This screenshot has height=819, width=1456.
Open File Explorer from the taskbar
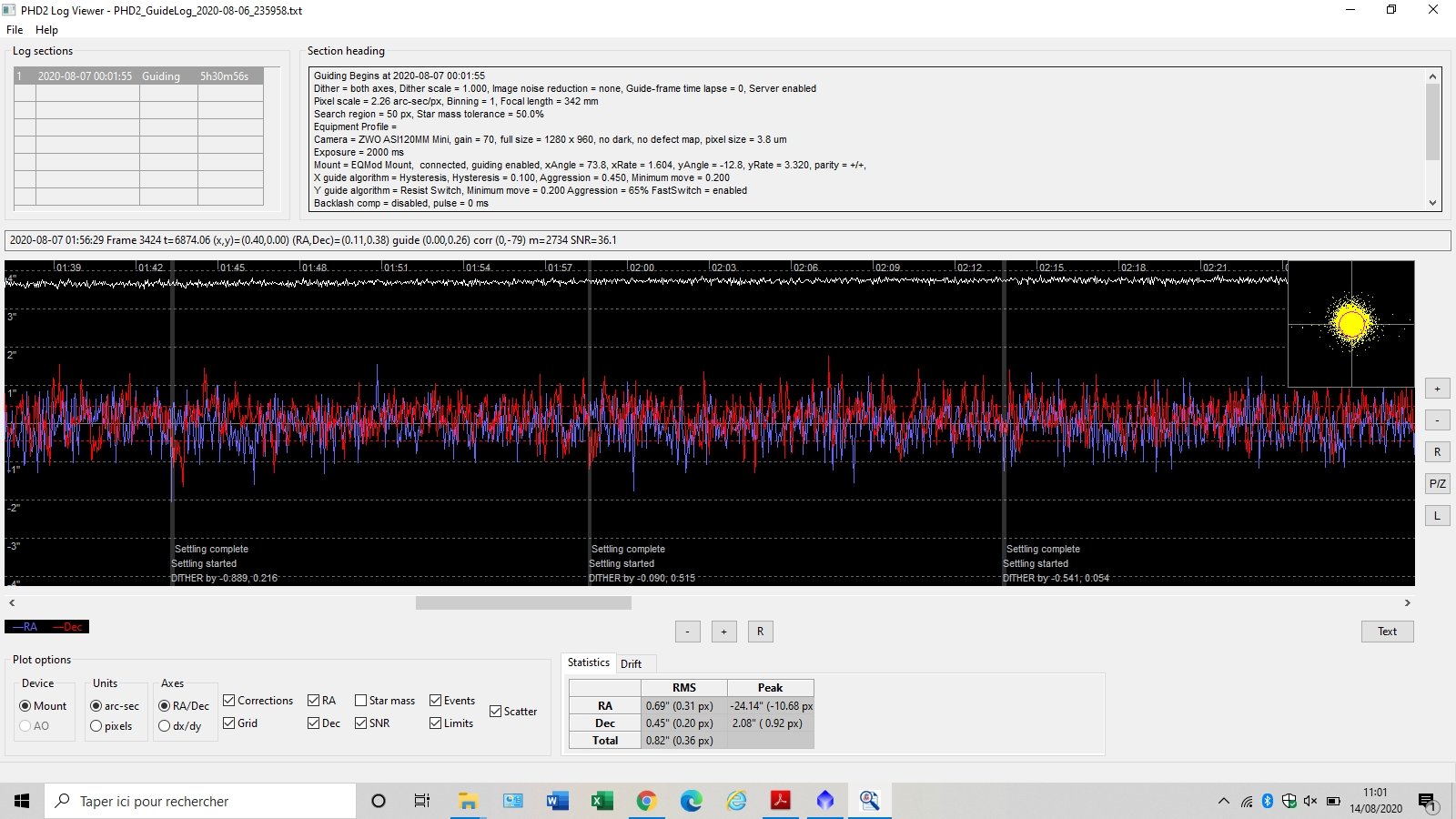pyautogui.click(x=468, y=801)
